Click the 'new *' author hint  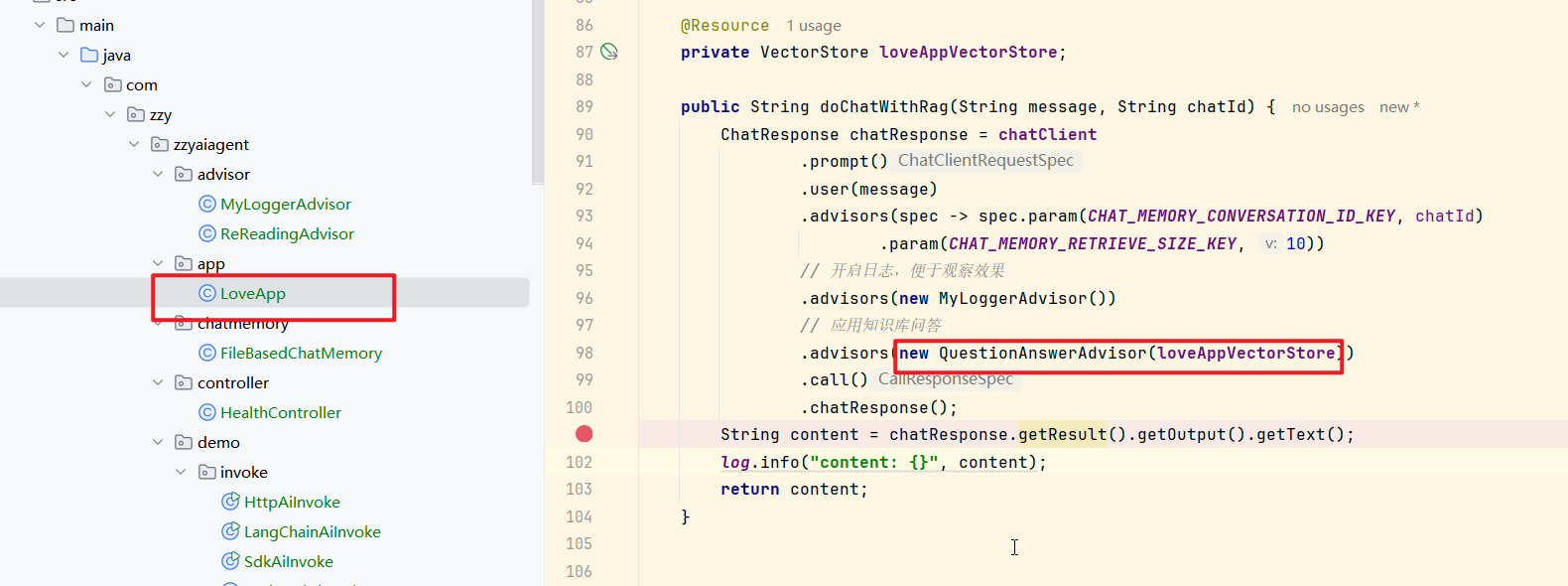(x=1399, y=107)
